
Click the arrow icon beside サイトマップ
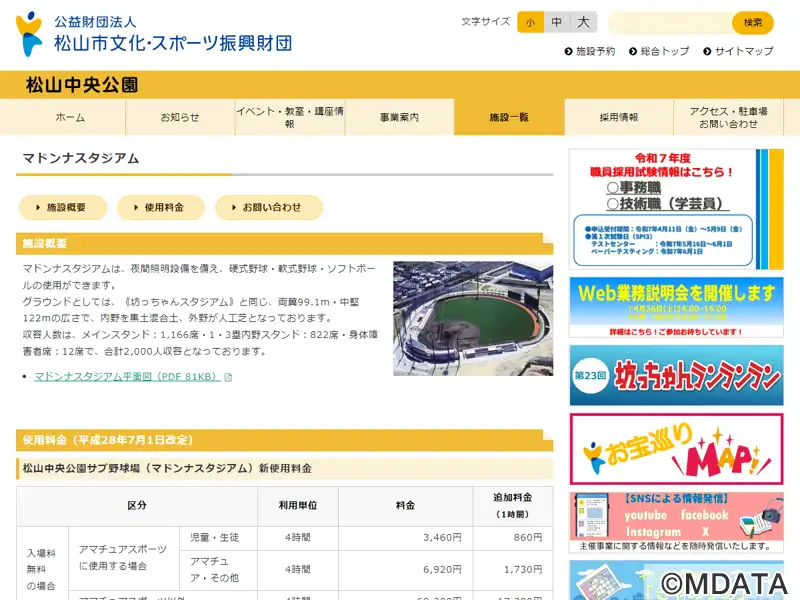tap(707, 52)
